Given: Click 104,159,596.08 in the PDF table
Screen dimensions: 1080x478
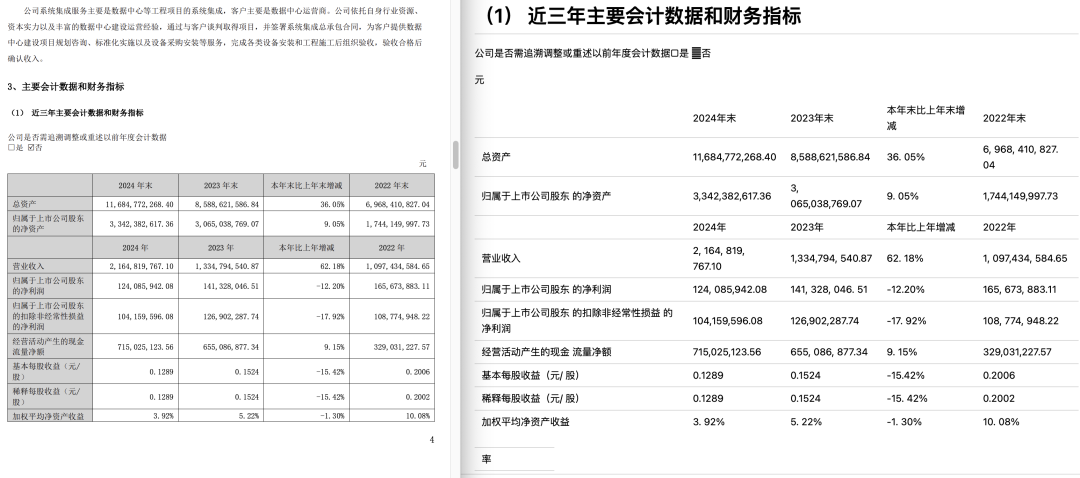Looking at the screenshot, I should coord(145,318).
